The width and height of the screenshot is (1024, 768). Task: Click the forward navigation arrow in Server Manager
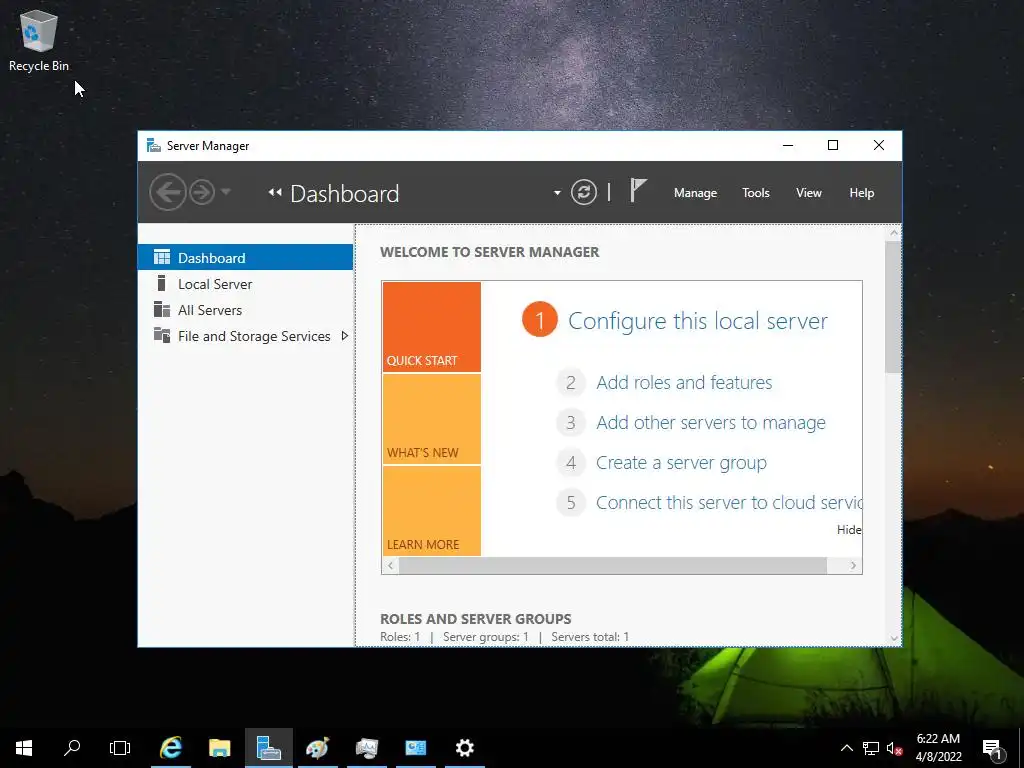coord(202,193)
